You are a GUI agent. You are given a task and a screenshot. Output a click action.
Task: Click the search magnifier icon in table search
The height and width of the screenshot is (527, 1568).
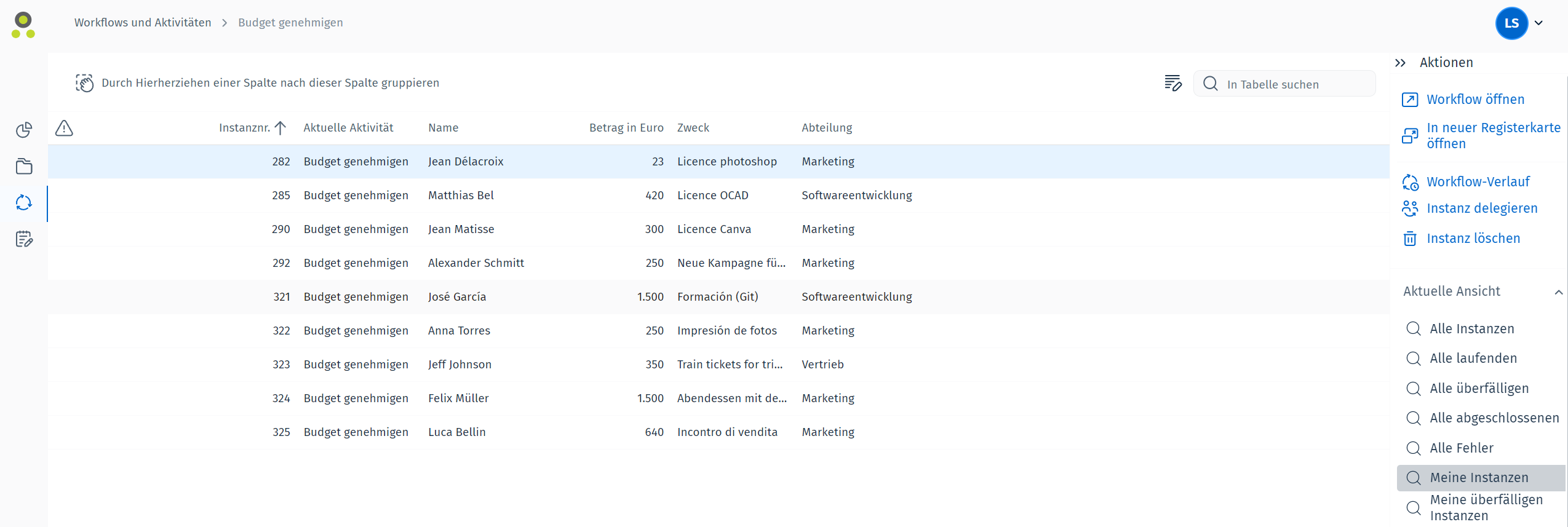(x=1210, y=84)
